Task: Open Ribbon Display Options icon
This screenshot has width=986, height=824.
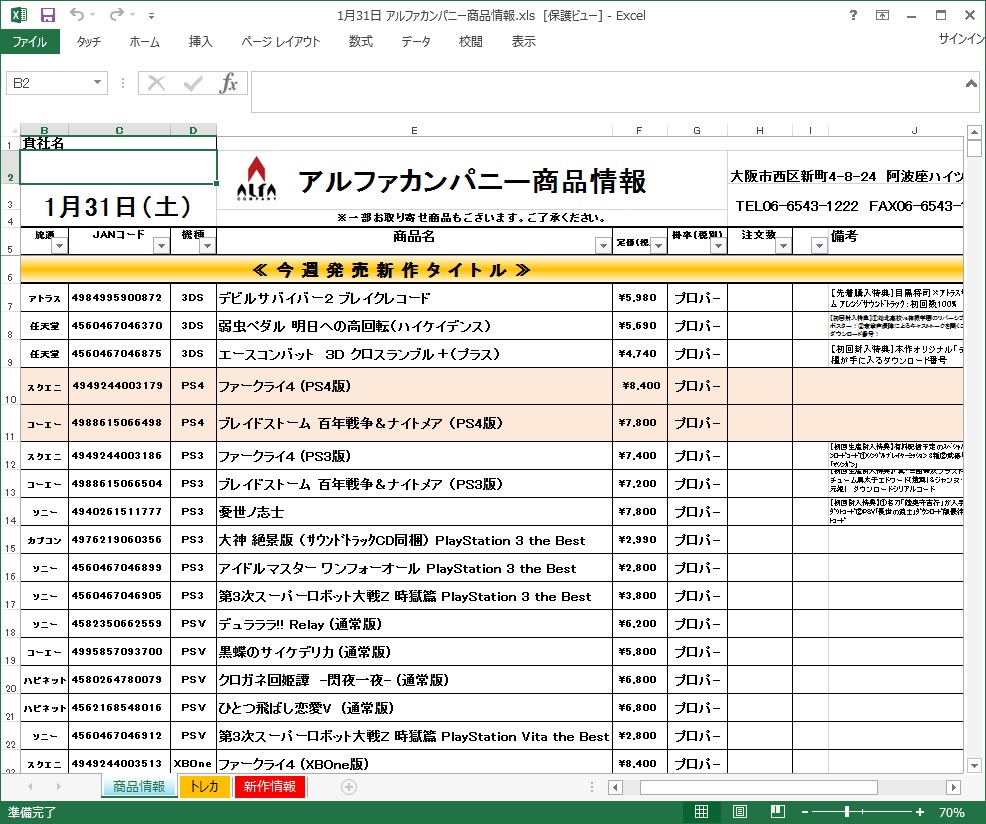Action: click(882, 15)
